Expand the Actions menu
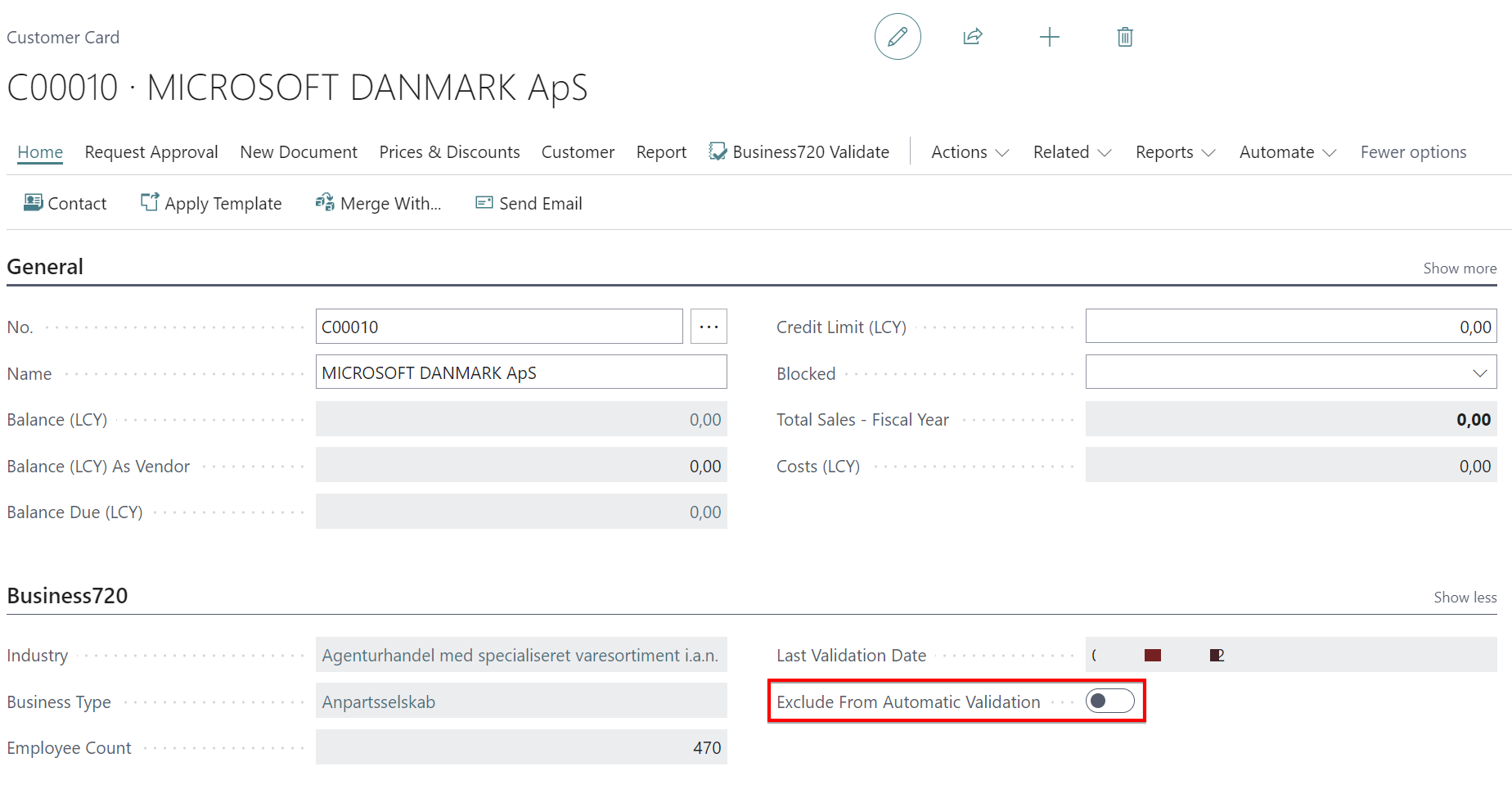 [970, 152]
